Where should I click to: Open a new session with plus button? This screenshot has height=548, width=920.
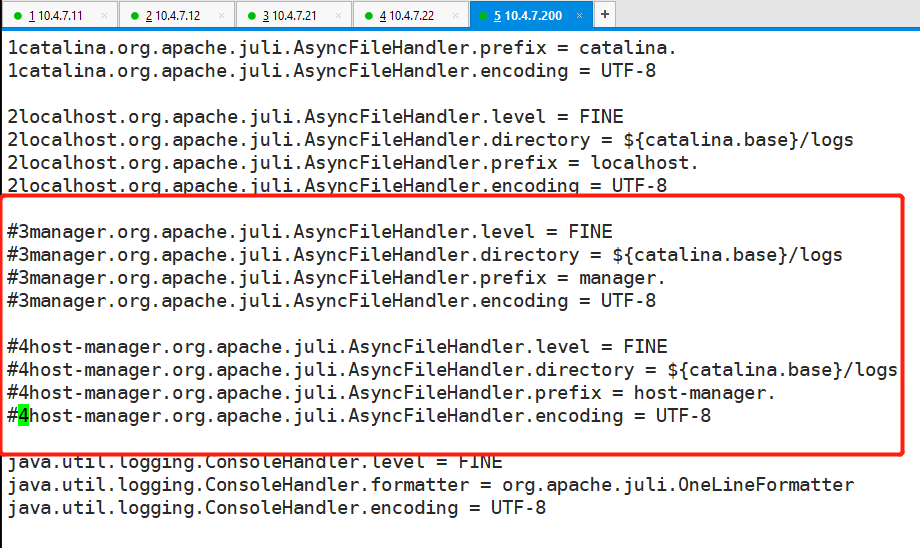tap(606, 15)
